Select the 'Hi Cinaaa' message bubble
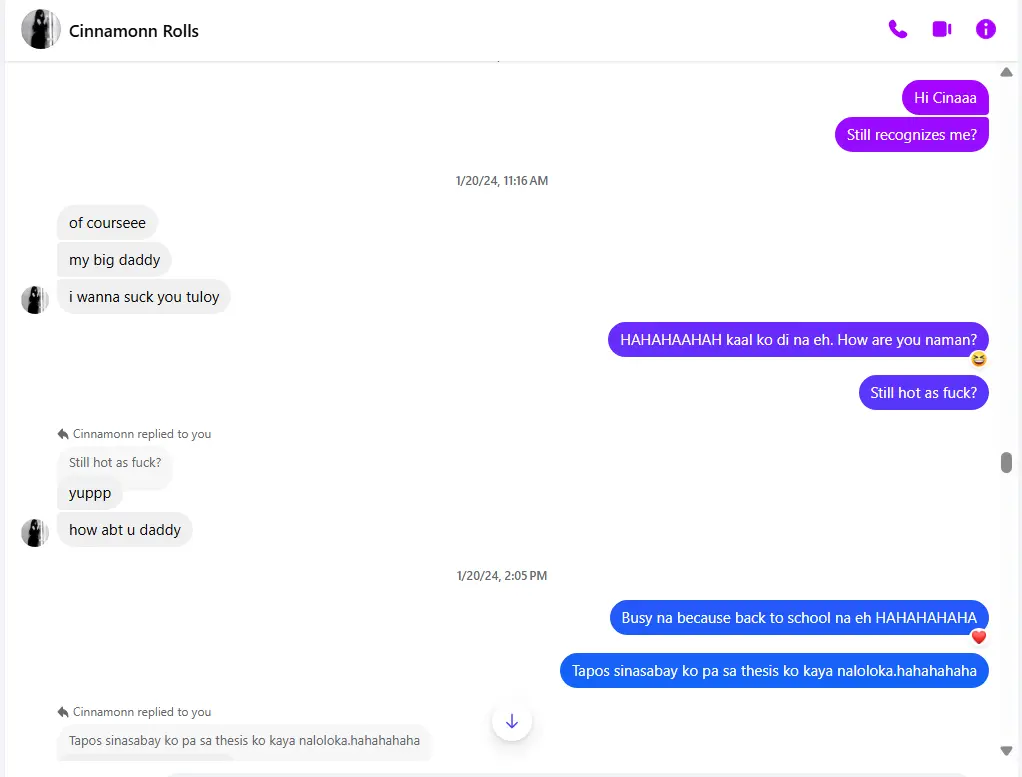 [x=945, y=98]
